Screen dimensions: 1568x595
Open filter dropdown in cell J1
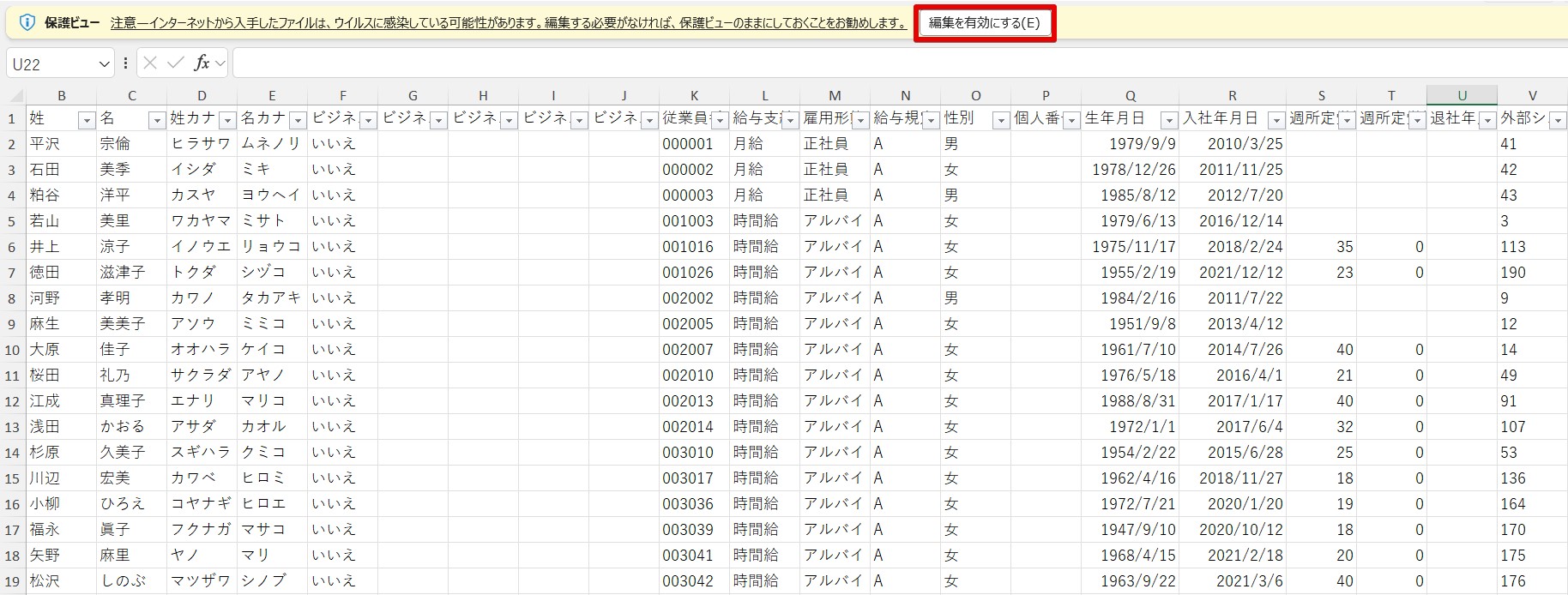[649, 120]
